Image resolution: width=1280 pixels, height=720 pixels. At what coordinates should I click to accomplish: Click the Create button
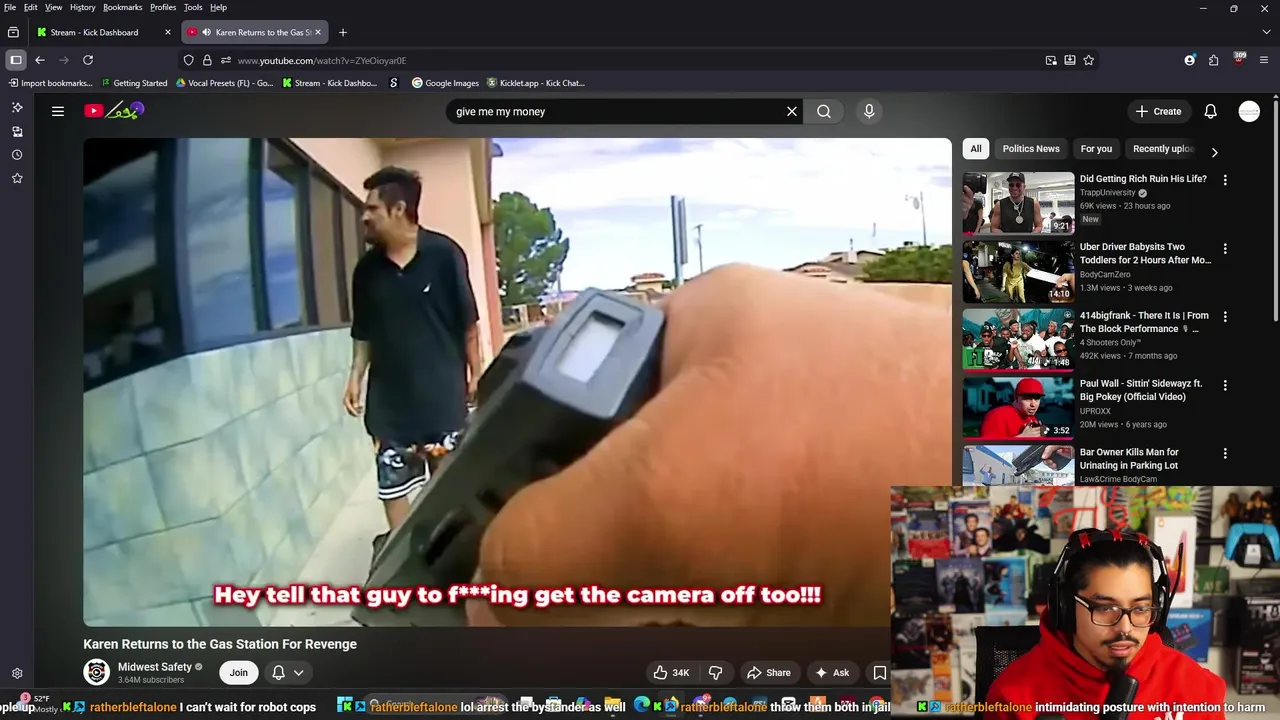1159,111
